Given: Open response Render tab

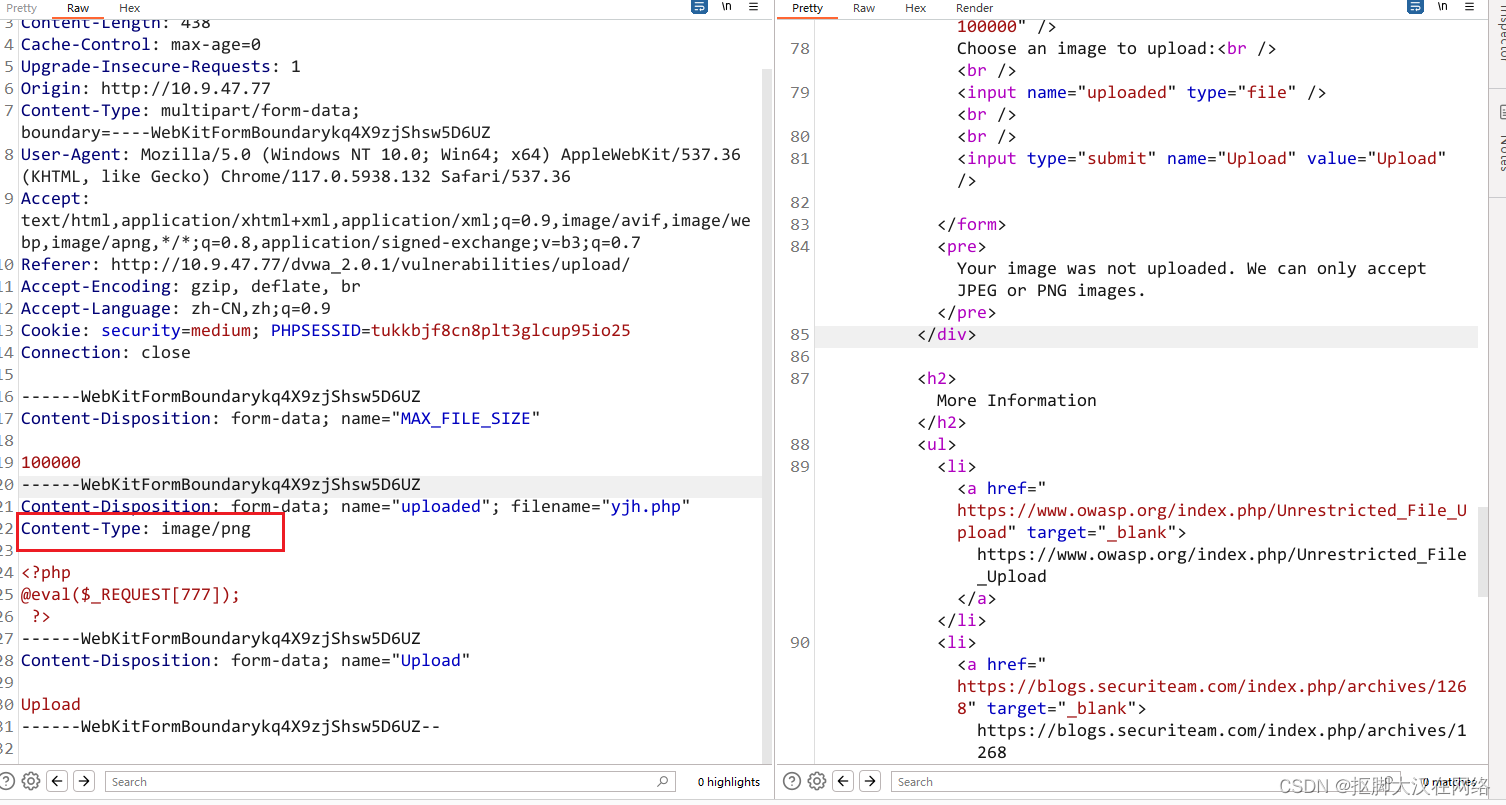Looking at the screenshot, I should click(975, 8).
